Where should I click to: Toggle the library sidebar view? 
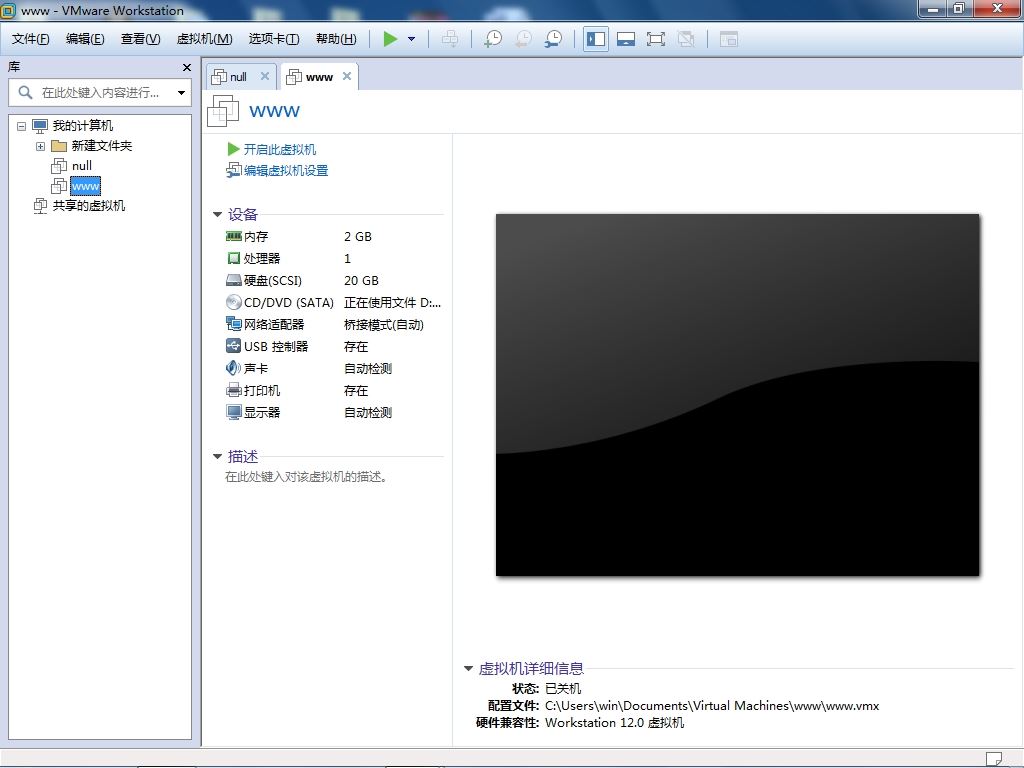pyautogui.click(x=596, y=39)
